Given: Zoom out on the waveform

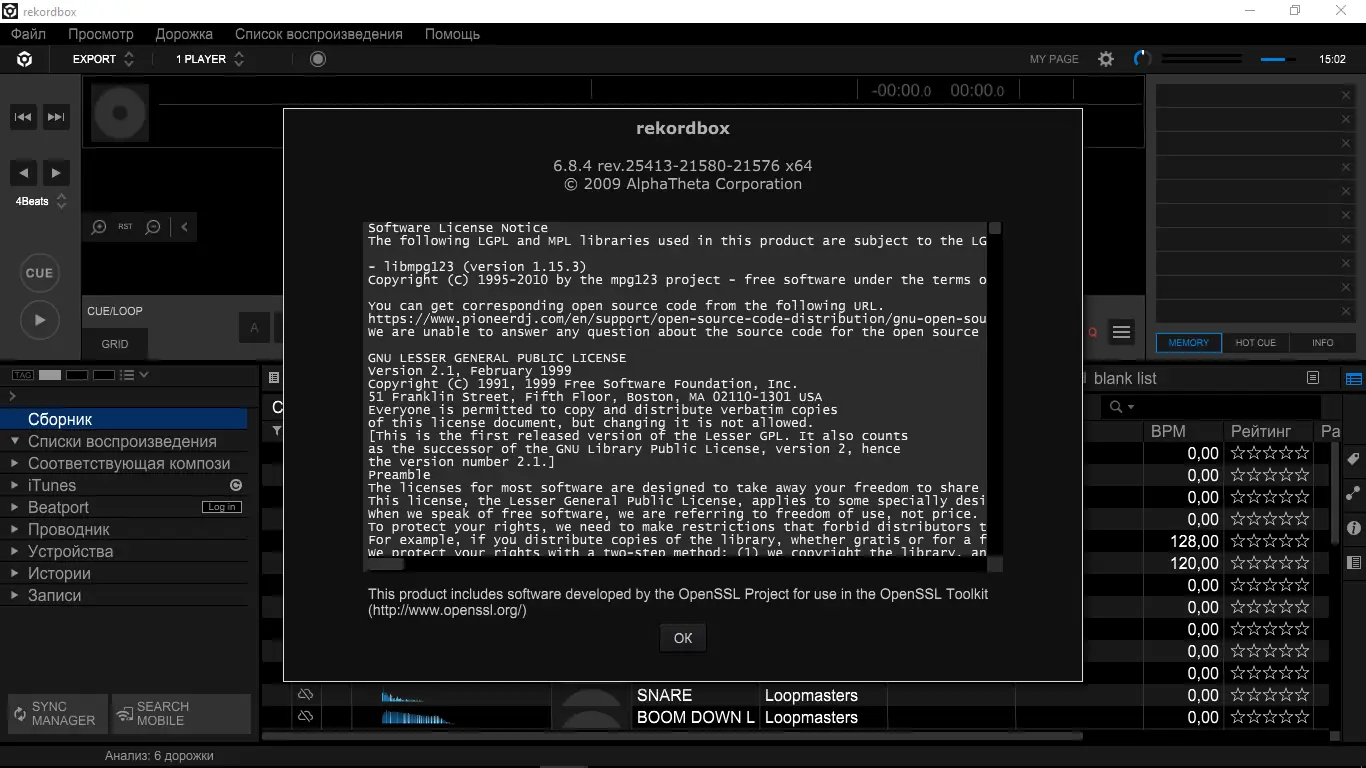Looking at the screenshot, I should [153, 227].
